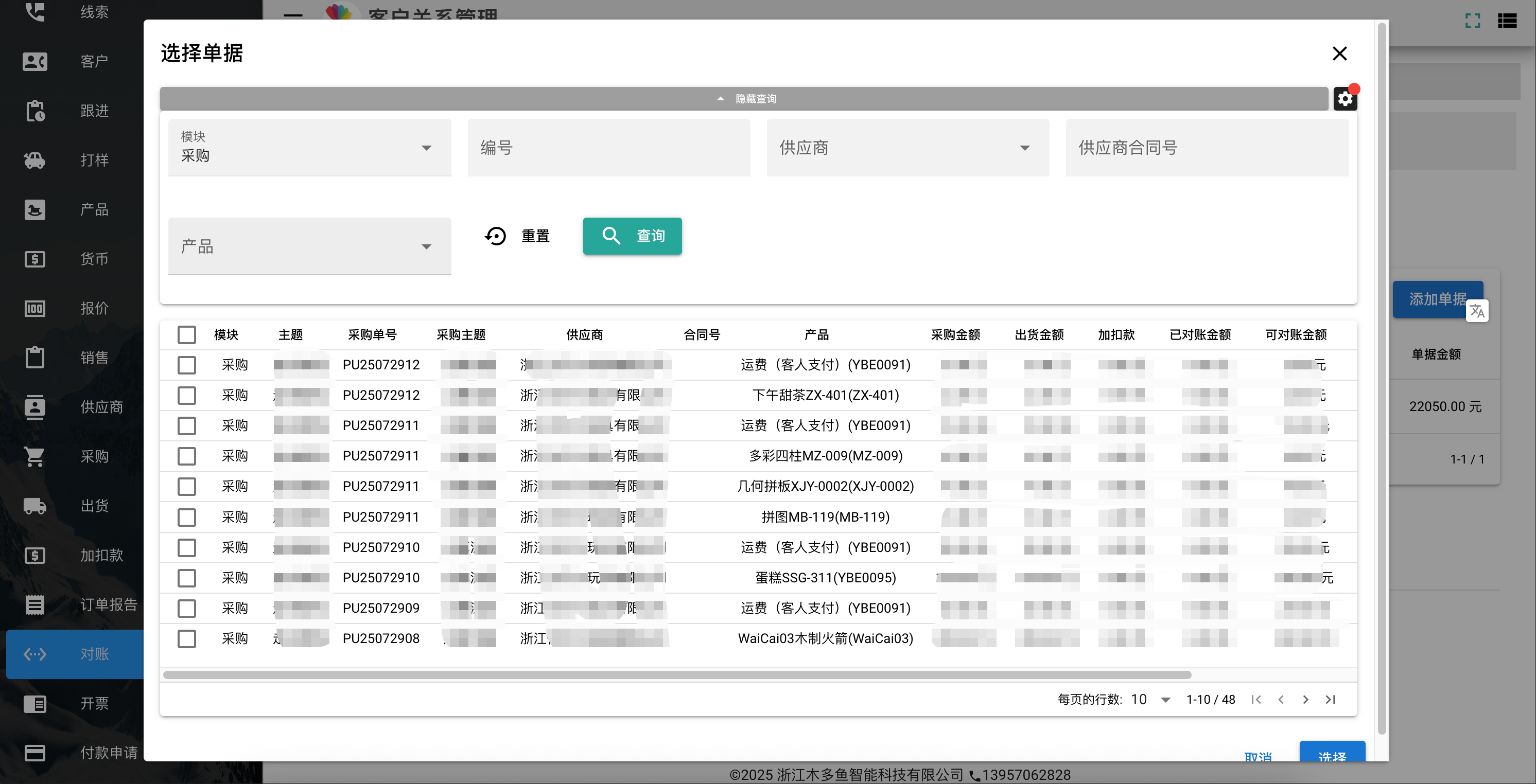1536x784 pixels.
Task: Click the translate icon near 添加单据
Action: [x=1477, y=311]
